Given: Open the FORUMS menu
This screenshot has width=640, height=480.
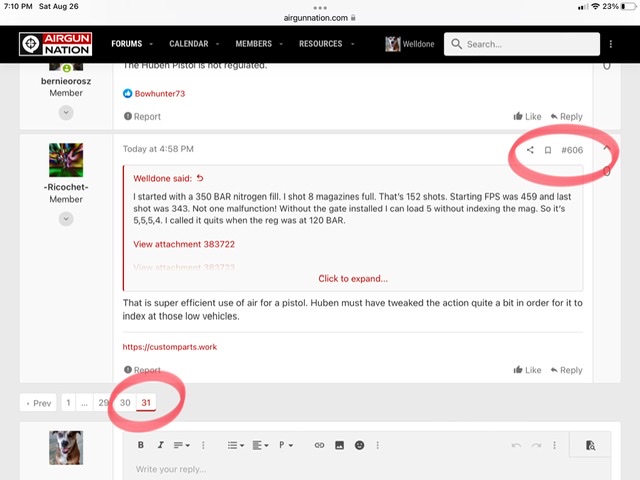Looking at the screenshot, I should pos(127,44).
